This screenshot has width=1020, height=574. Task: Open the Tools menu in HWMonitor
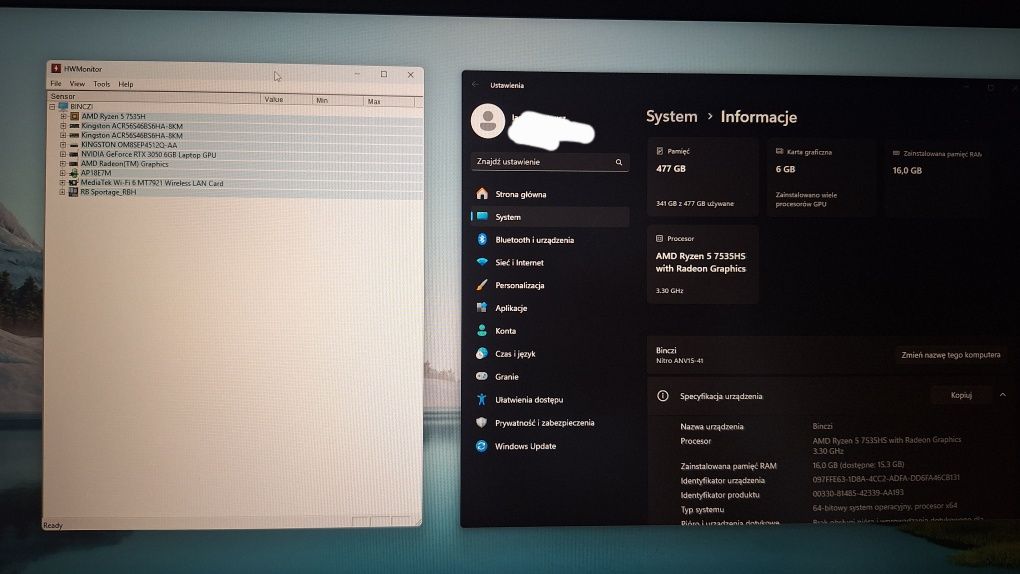tap(101, 84)
